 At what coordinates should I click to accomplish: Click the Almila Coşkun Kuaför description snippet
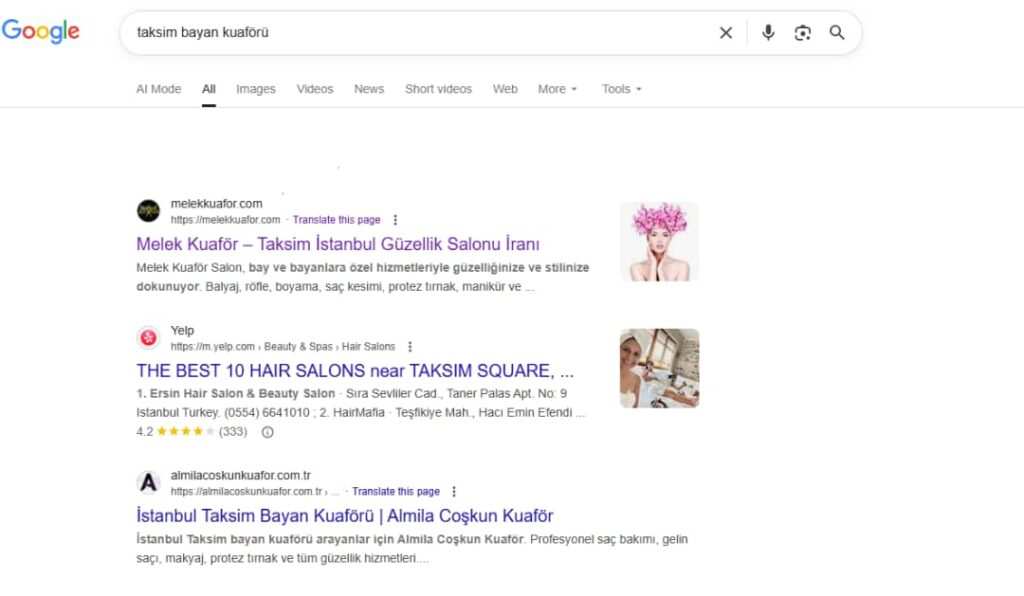[411, 548]
